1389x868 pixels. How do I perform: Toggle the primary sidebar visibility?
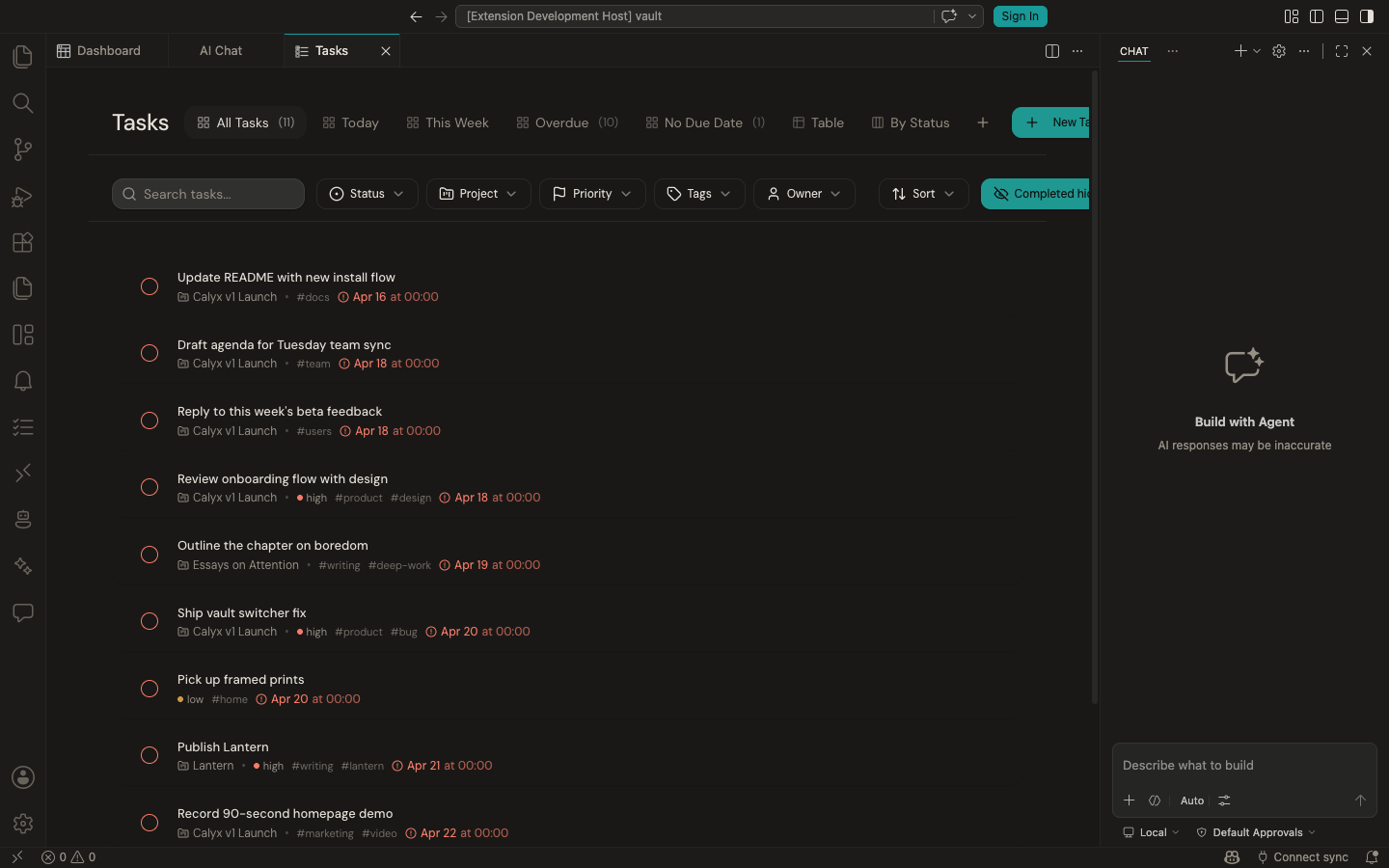[1317, 16]
